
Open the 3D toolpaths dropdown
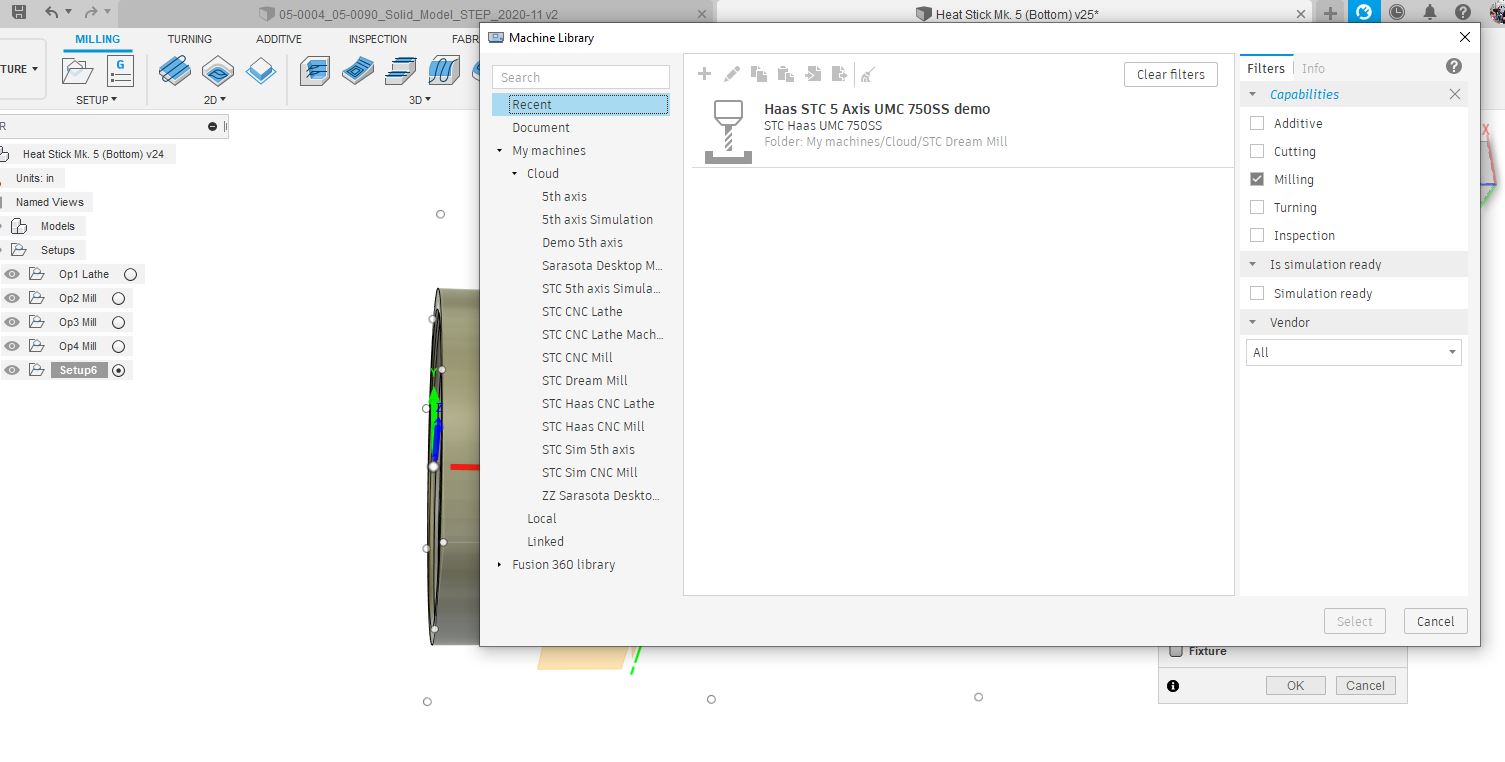coord(420,100)
